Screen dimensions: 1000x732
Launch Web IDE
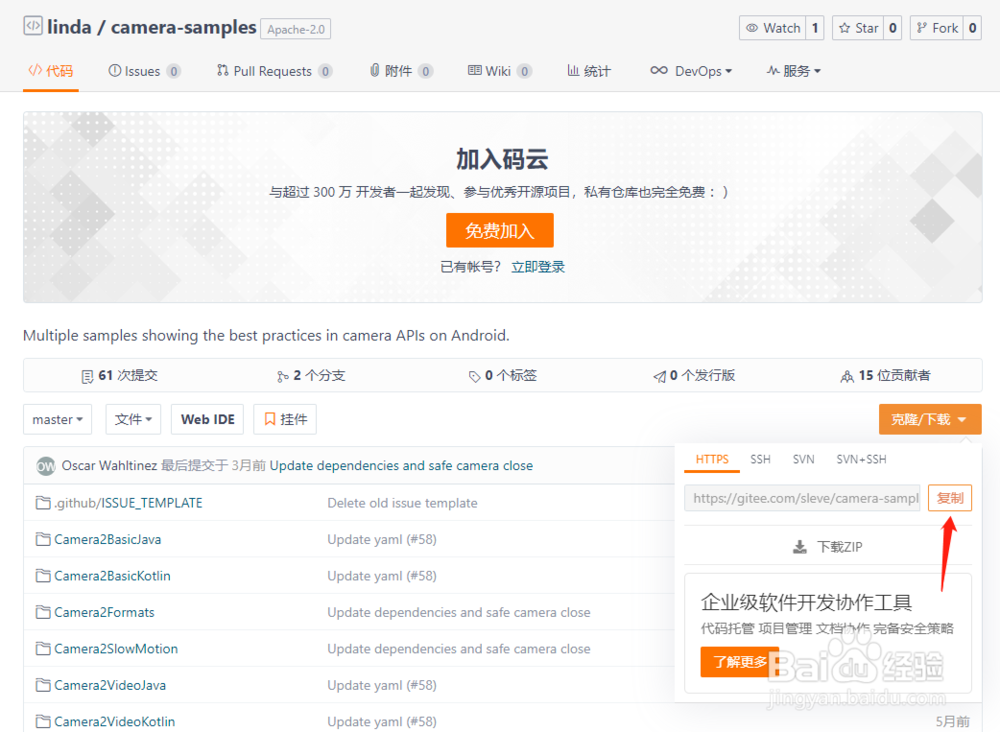pos(207,420)
